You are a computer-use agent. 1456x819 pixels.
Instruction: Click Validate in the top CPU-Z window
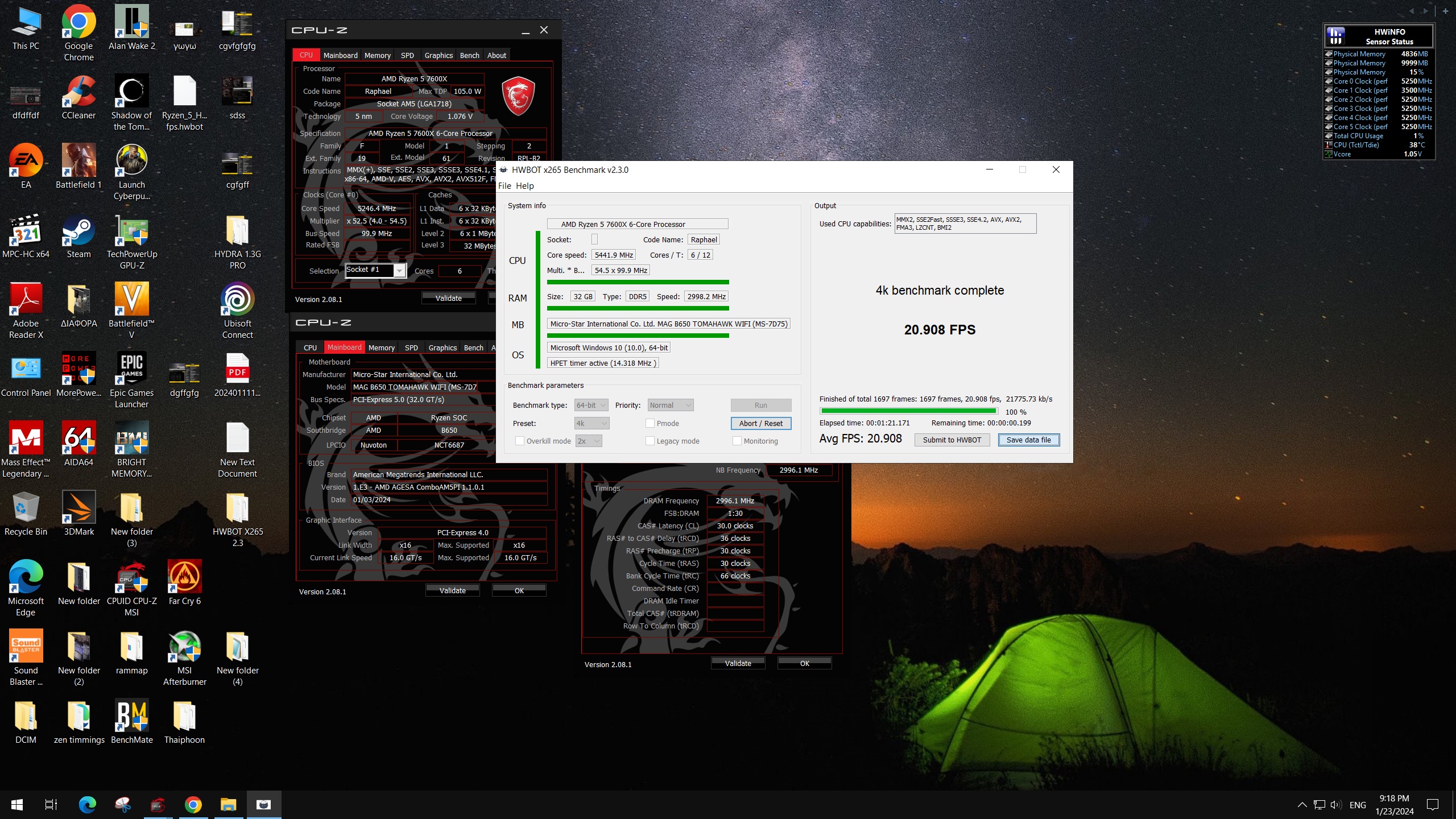coord(448,298)
